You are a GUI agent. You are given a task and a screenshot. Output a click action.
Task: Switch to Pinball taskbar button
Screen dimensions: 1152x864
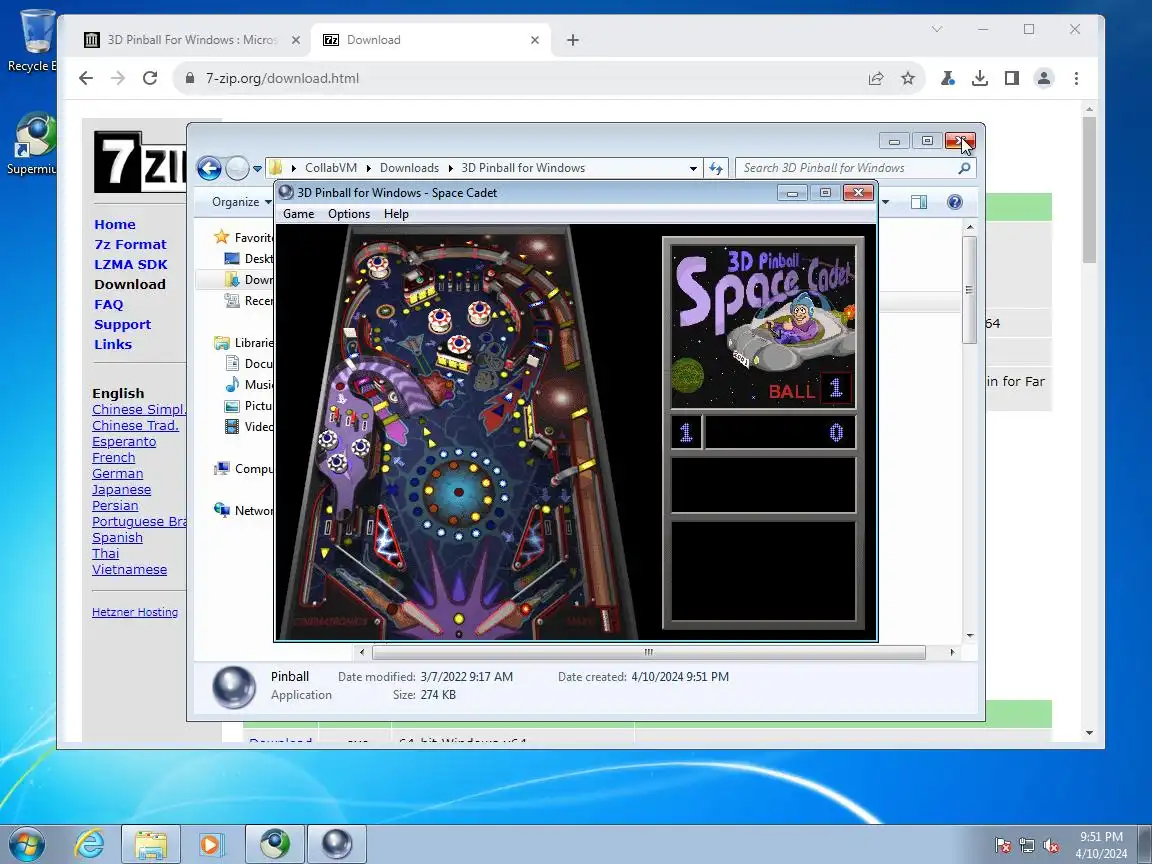pos(336,844)
